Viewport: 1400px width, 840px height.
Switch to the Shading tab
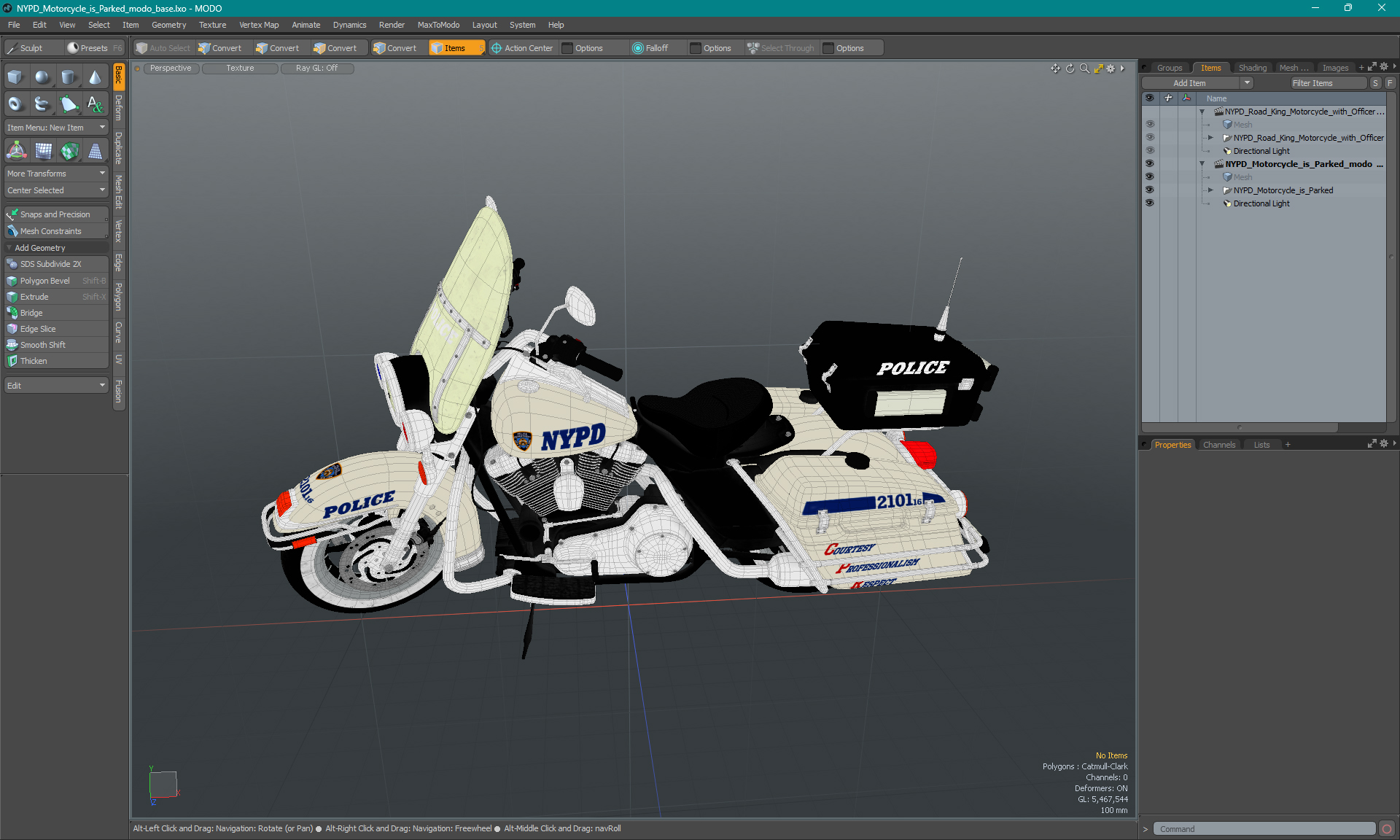point(1252,68)
